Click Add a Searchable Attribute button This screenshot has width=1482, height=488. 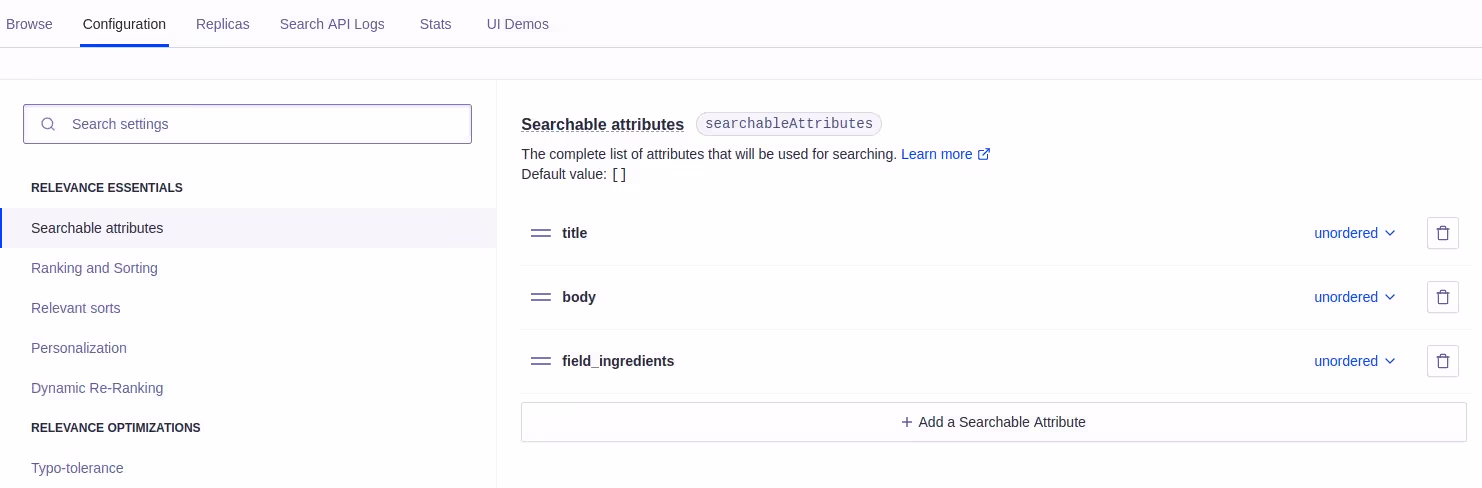click(994, 422)
